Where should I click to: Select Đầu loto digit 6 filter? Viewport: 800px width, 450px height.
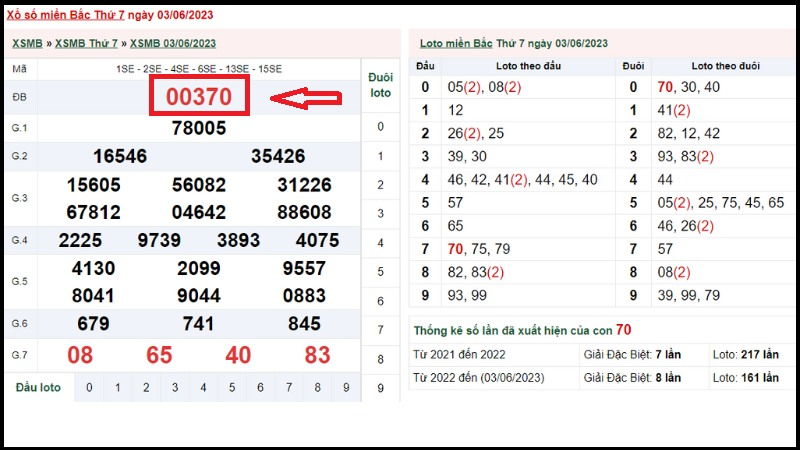[x=261, y=388]
